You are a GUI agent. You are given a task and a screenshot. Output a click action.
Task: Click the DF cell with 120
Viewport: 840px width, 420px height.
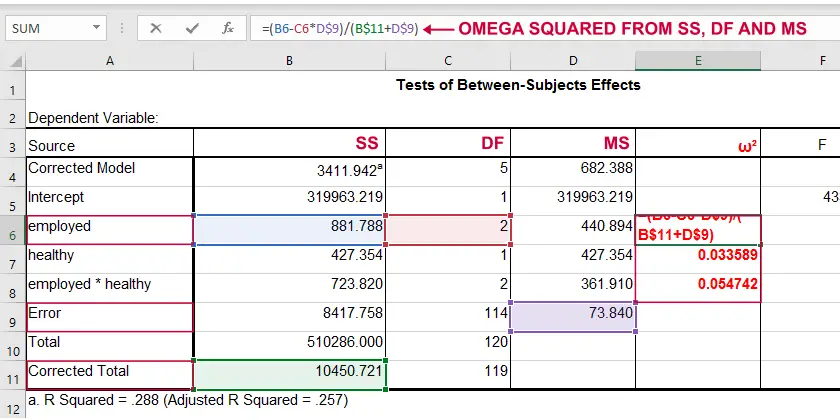448,346
